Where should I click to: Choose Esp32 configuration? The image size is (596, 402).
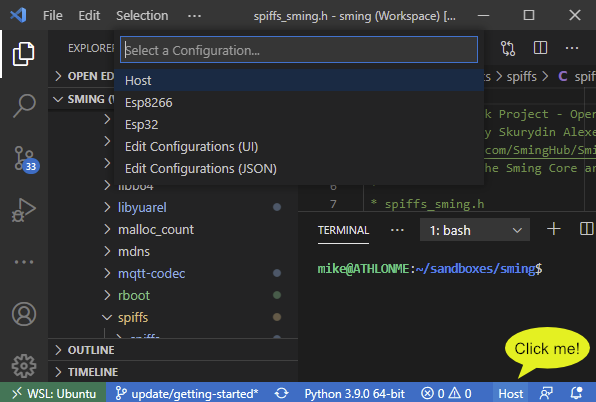(299, 124)
